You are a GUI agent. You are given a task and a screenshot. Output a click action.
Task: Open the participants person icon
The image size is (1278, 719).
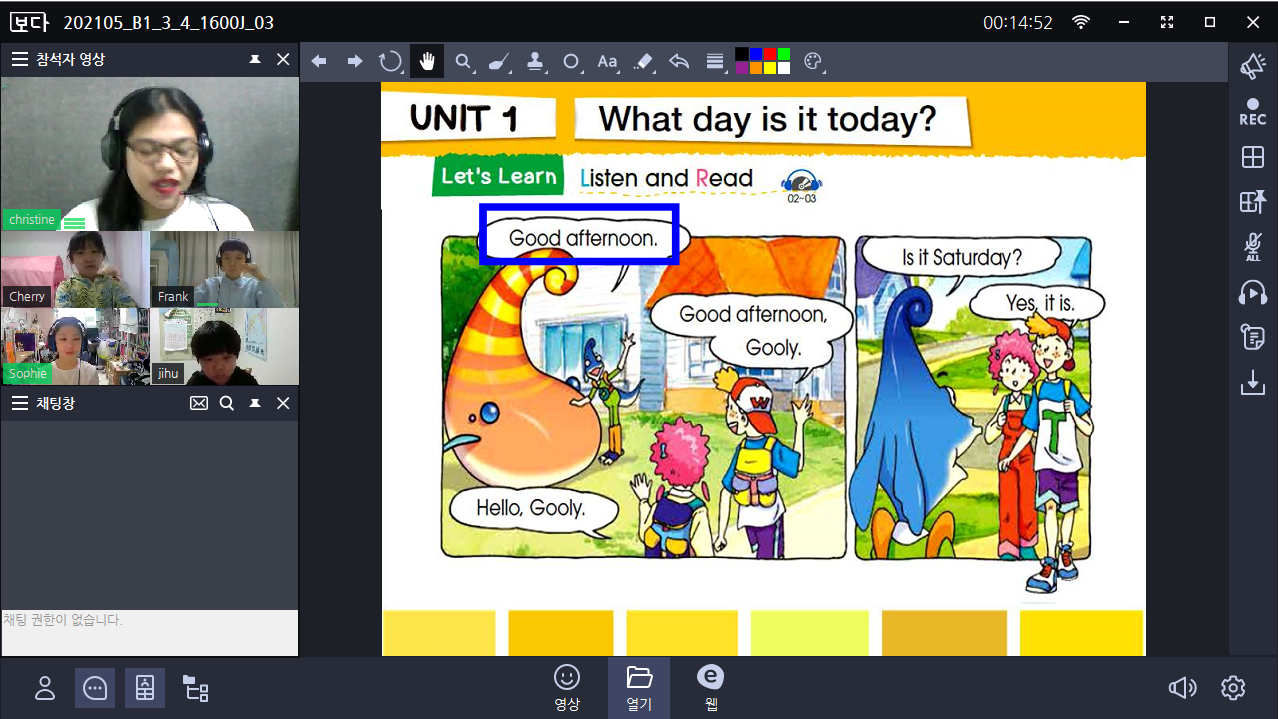point(45,688)
